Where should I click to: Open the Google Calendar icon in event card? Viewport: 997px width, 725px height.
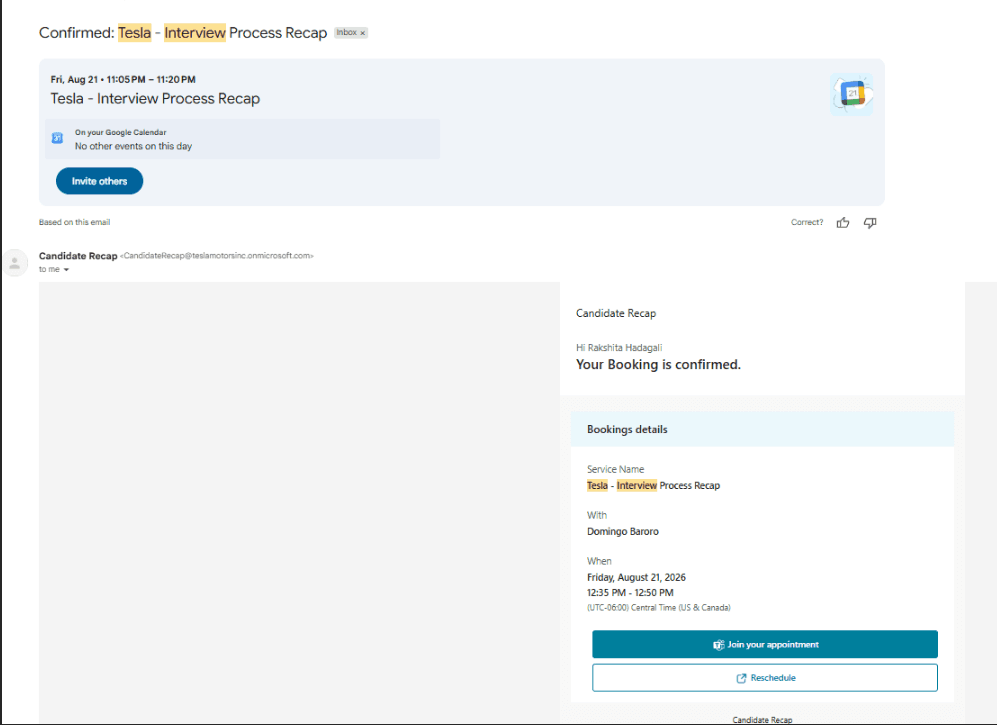tap(852, 94)
